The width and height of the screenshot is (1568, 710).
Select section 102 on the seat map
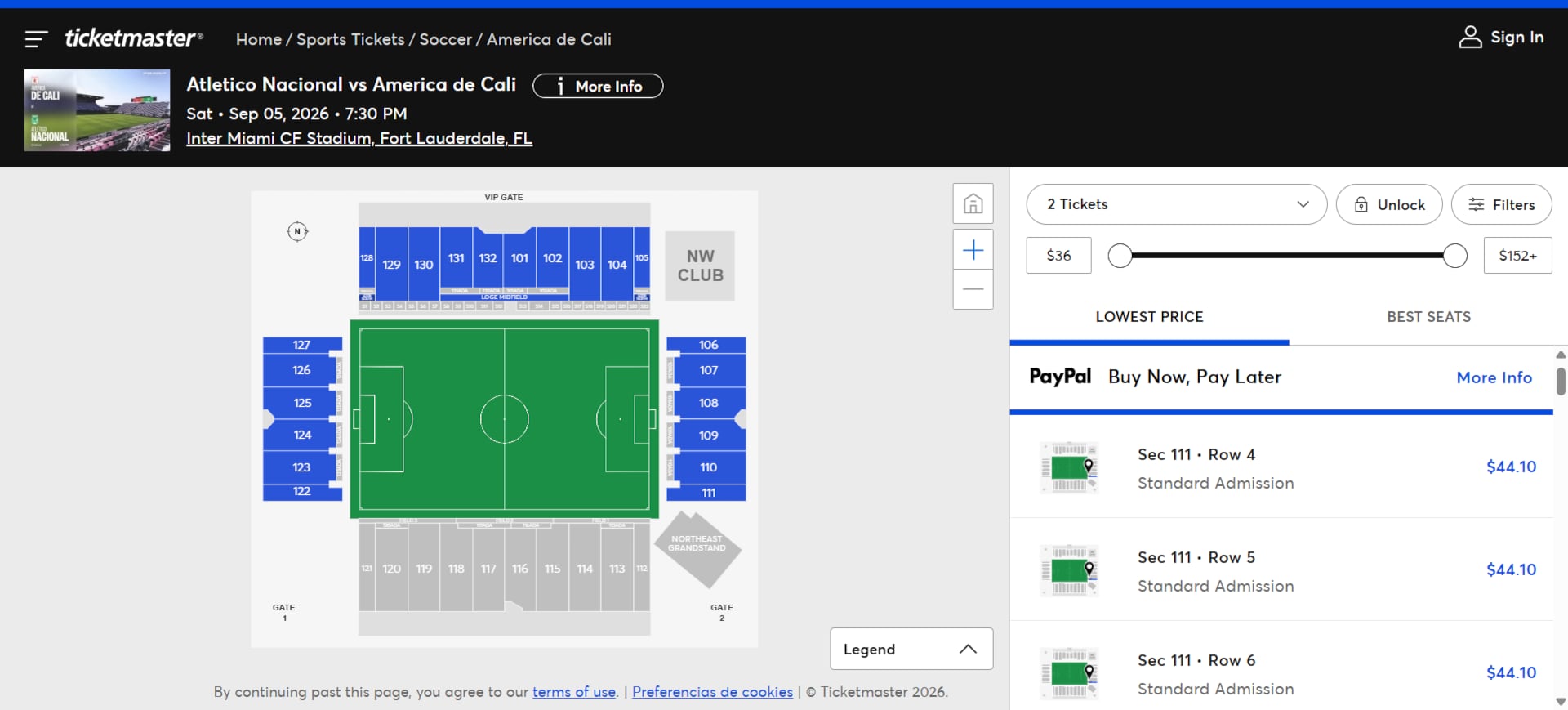[552, 258]
